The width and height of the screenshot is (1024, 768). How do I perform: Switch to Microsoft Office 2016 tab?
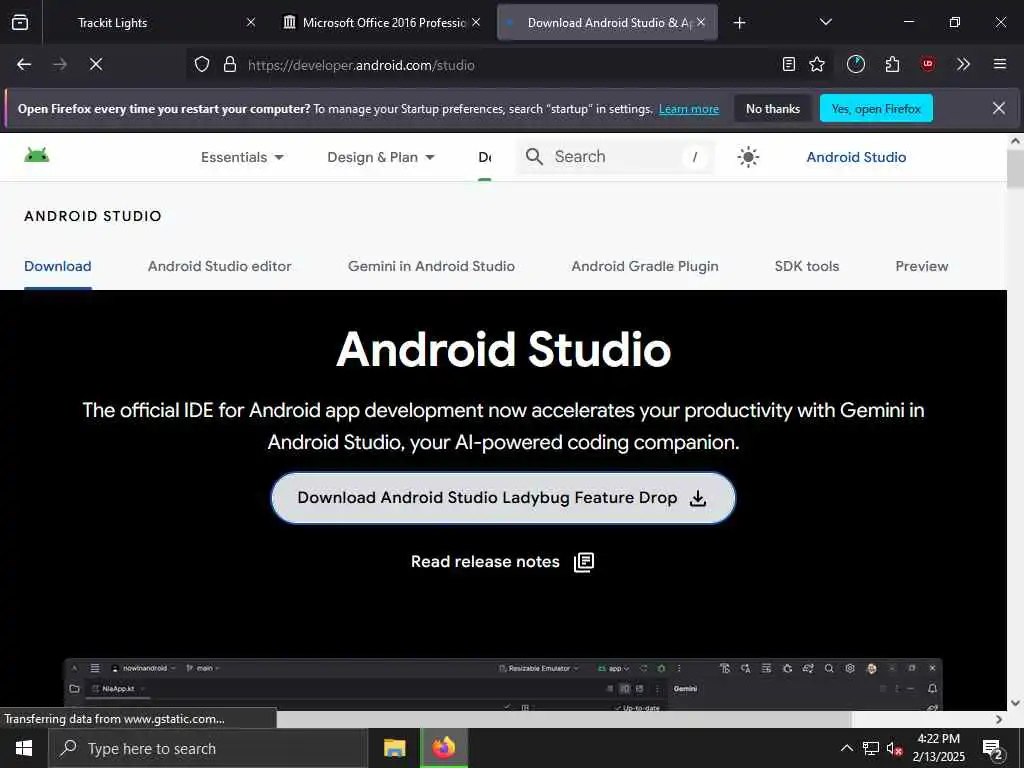pyautogui.click(x=382, y=23)
